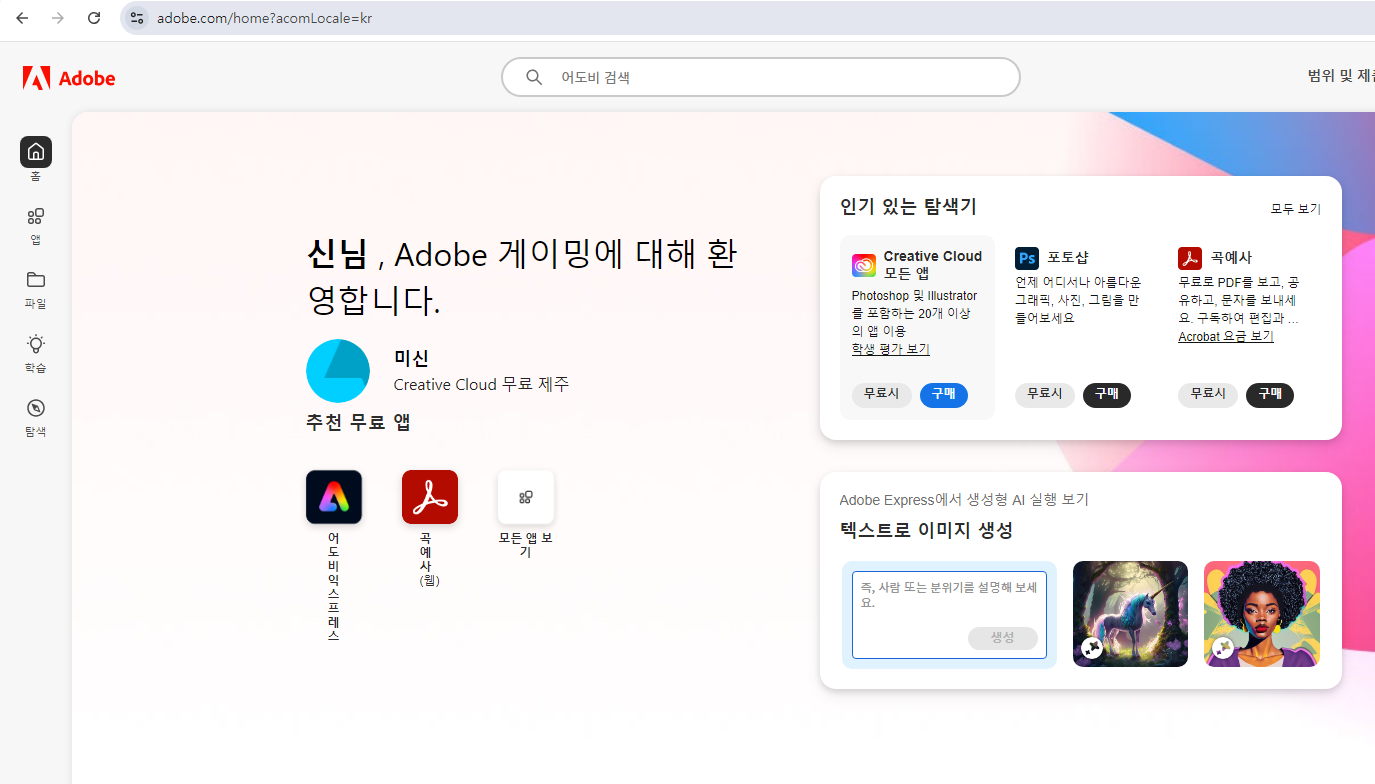Open the 모두 보기 link
The image size is (1375, 784).
coord(1295,209)
